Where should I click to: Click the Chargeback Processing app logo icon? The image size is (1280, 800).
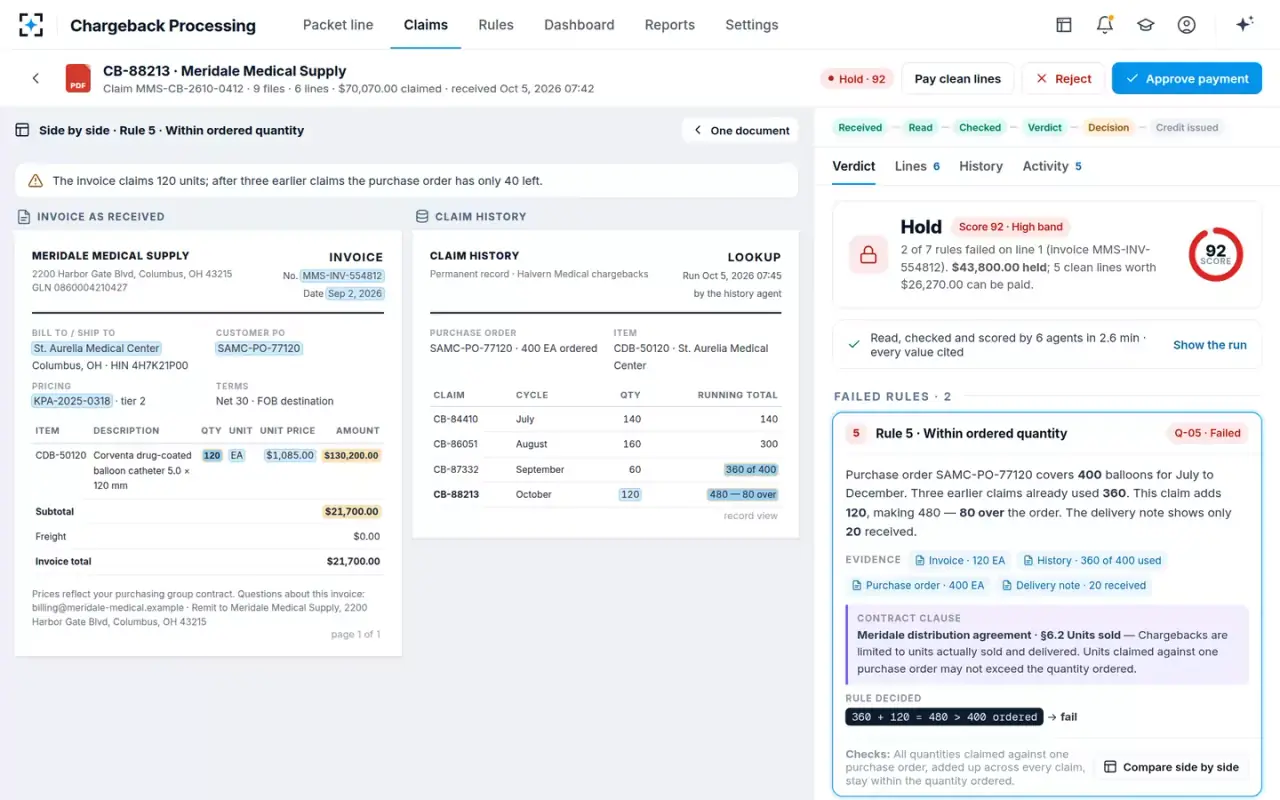(x=31, y=25)
